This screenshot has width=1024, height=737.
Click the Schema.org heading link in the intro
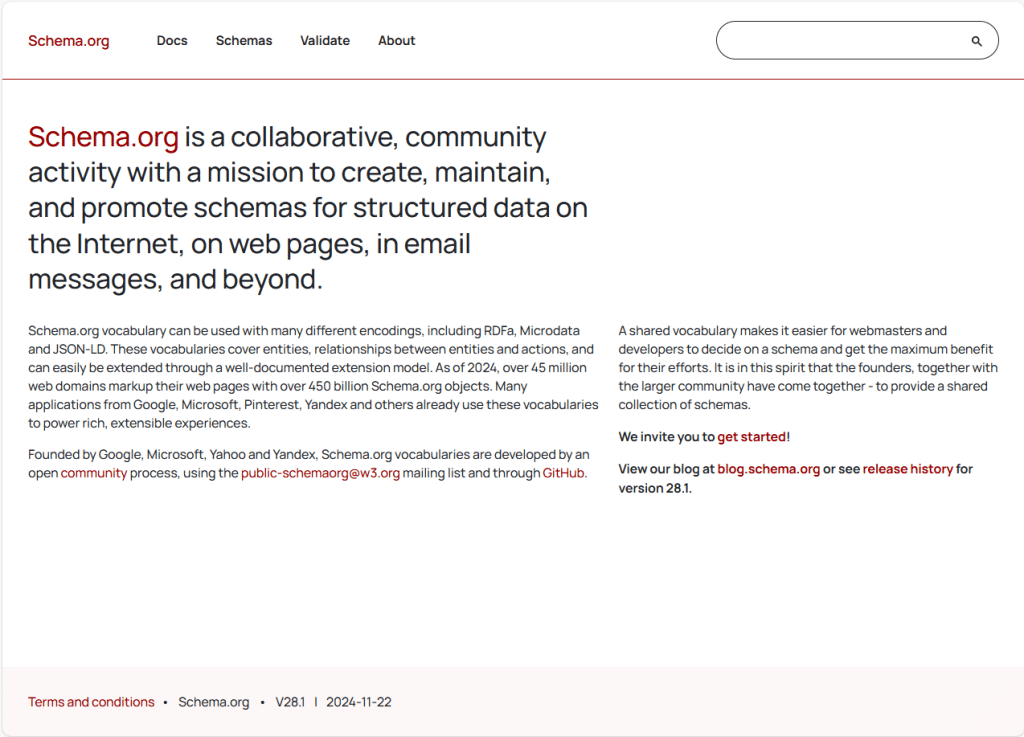tap(103, 137)
